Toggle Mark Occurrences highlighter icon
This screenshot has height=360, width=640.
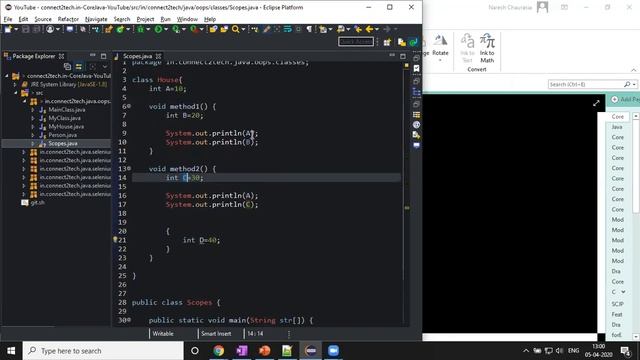tap(267, 29)
